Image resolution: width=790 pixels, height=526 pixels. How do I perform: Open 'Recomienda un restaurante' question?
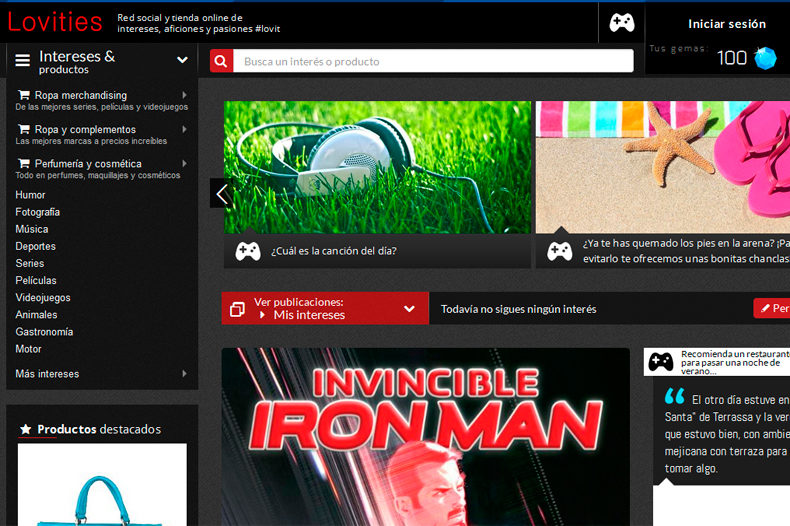coord(735,362)
